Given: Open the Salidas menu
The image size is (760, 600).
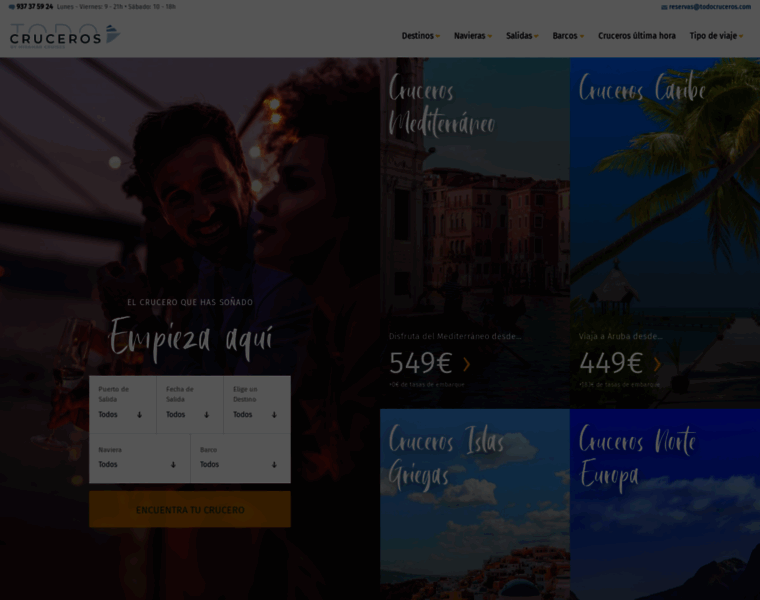Looking at the screenshot, I should click(522, 36).
